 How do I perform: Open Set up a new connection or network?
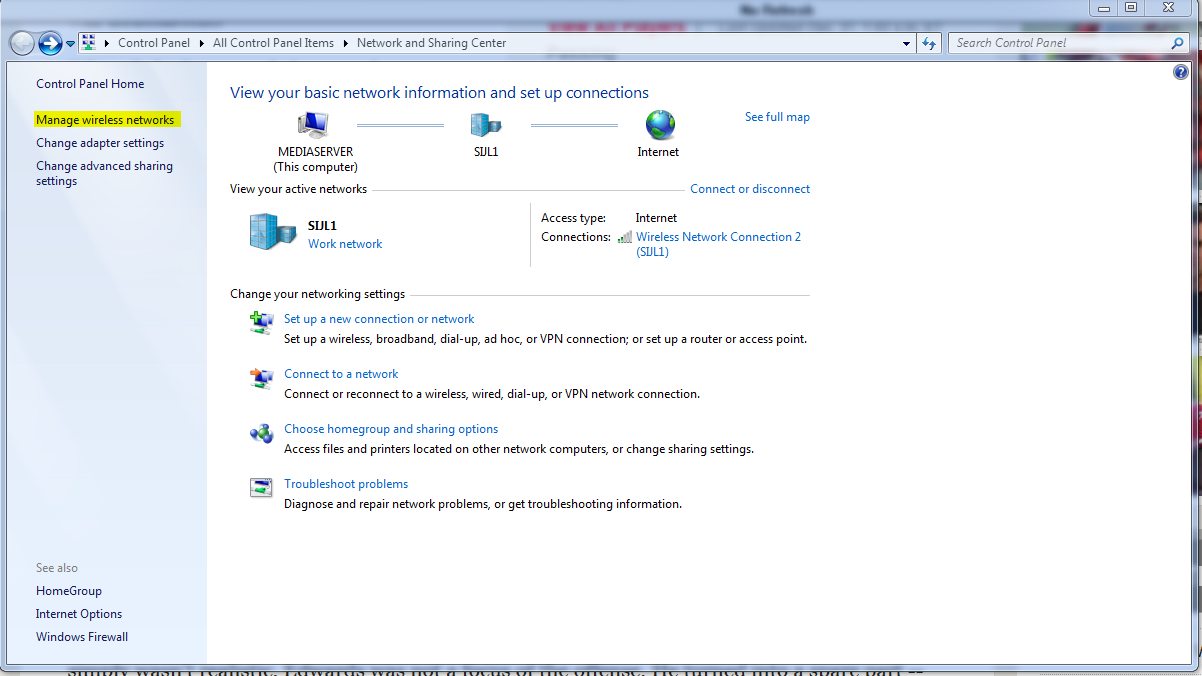point(379,319)
